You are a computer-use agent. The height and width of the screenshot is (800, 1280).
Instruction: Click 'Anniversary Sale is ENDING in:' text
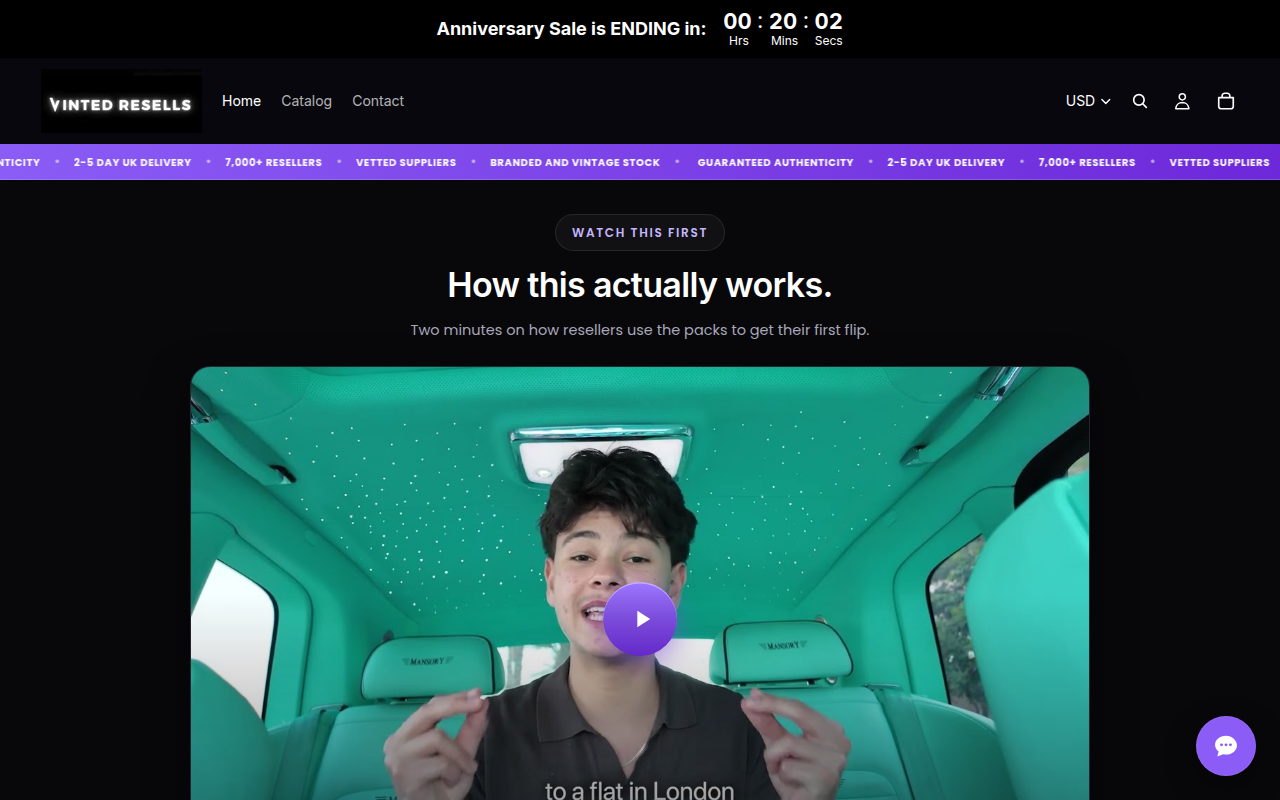click(571, 29)
